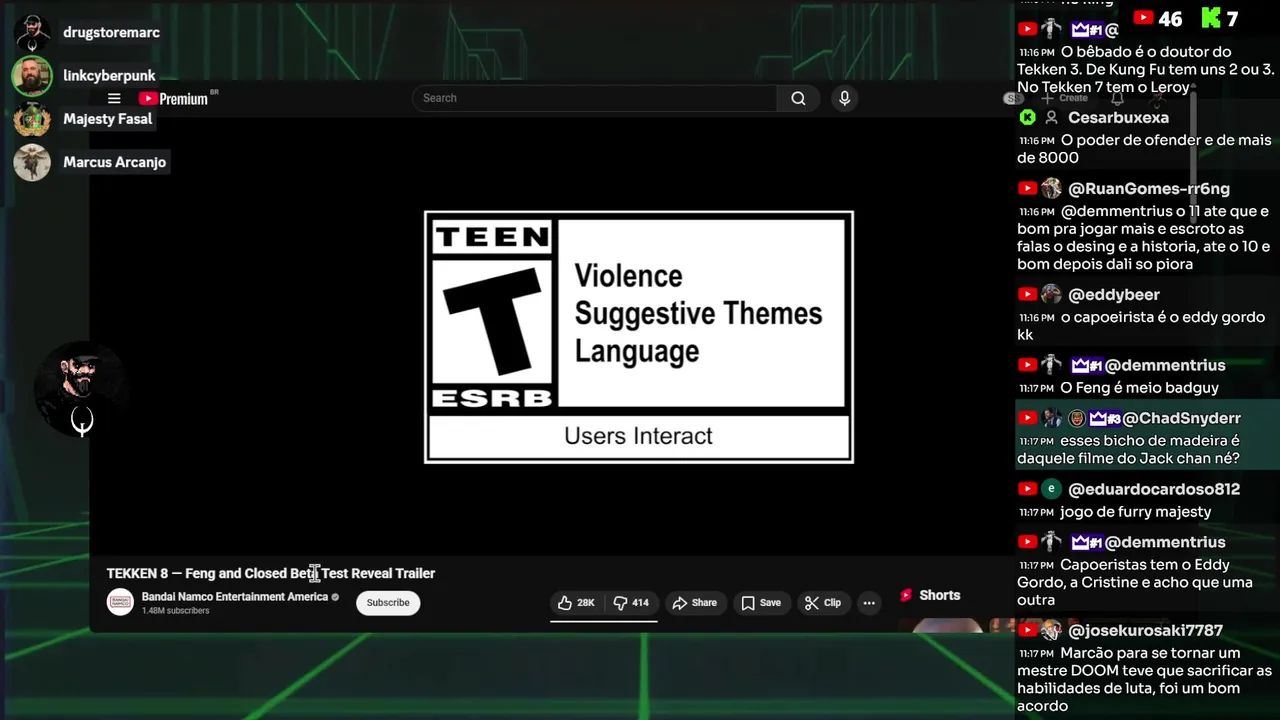Click the green Kick viewer count icon
This screenshot has width=1280, height=720.
click(1211, 18)
